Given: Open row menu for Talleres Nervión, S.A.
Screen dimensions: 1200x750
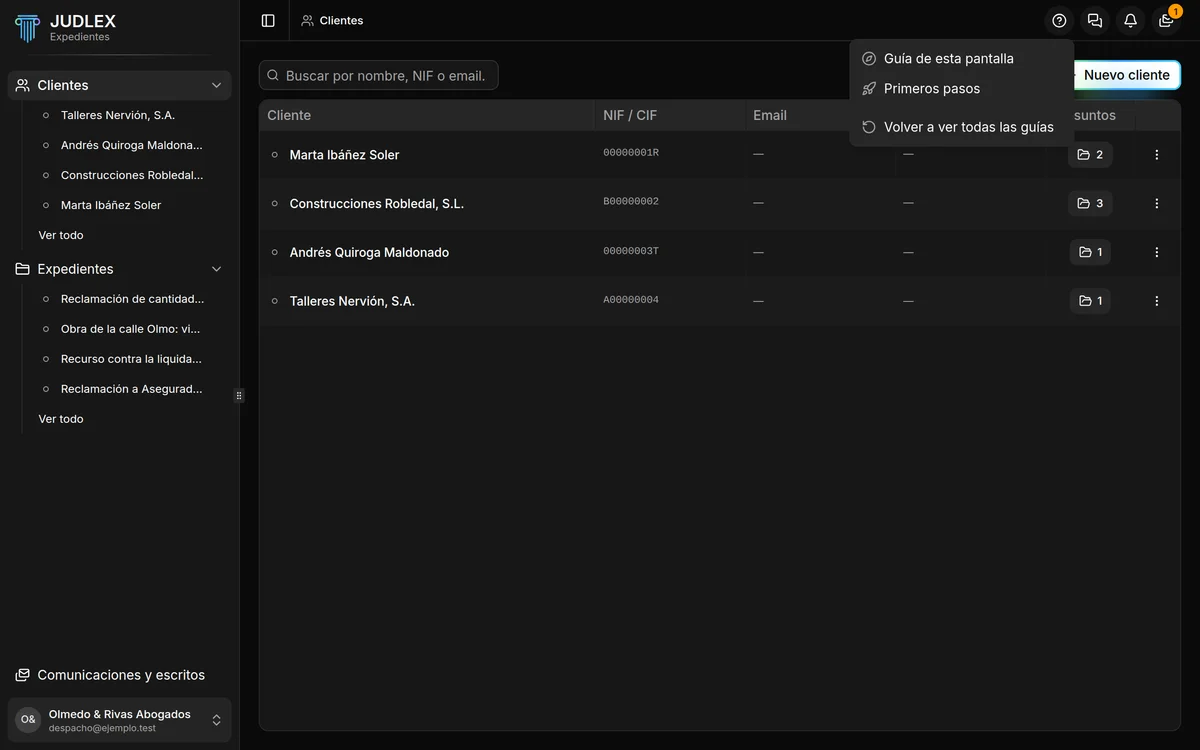Looking at the screenshot, I should [1157, 301].
